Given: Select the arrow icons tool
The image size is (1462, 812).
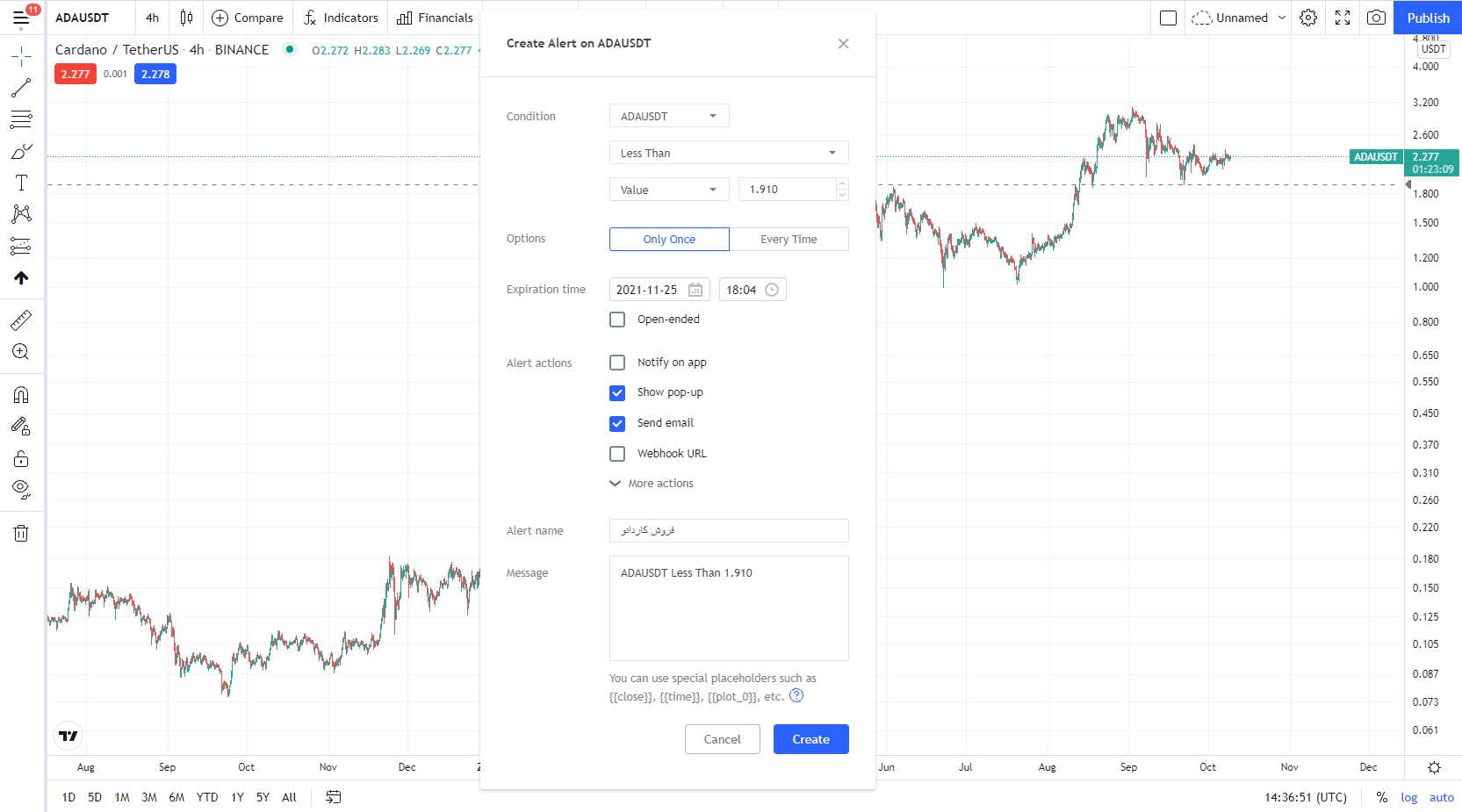Looking at the screenshot, I should [x=21, y=277].
